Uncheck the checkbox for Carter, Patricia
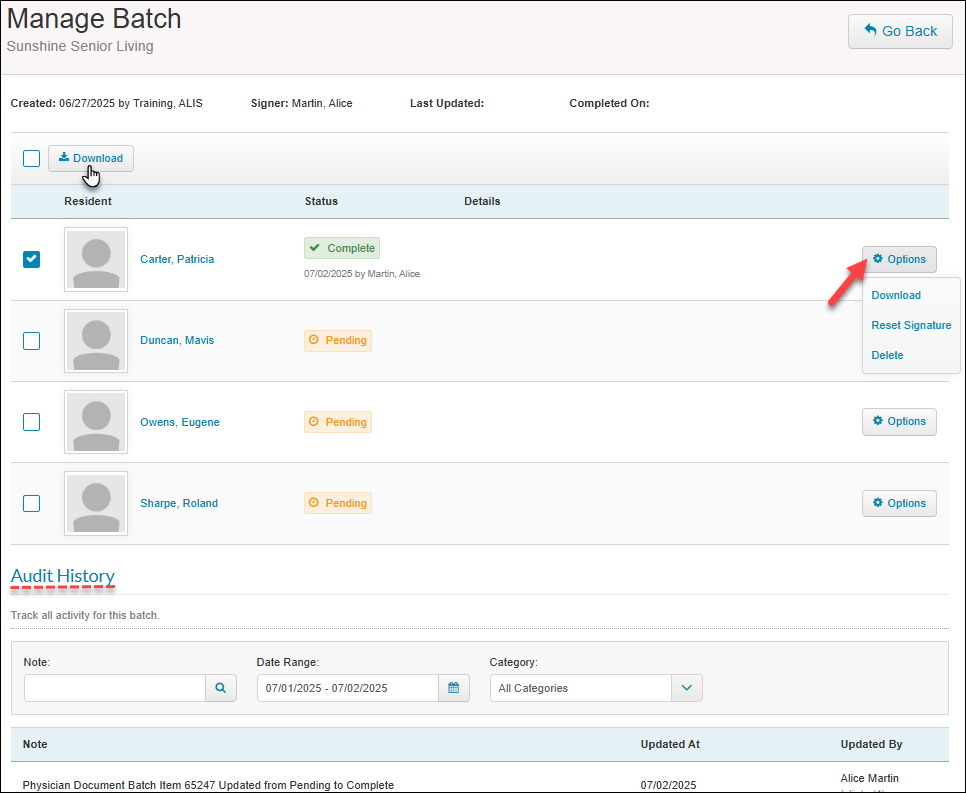This screenshot has width=966, height=793. (32, 259)
